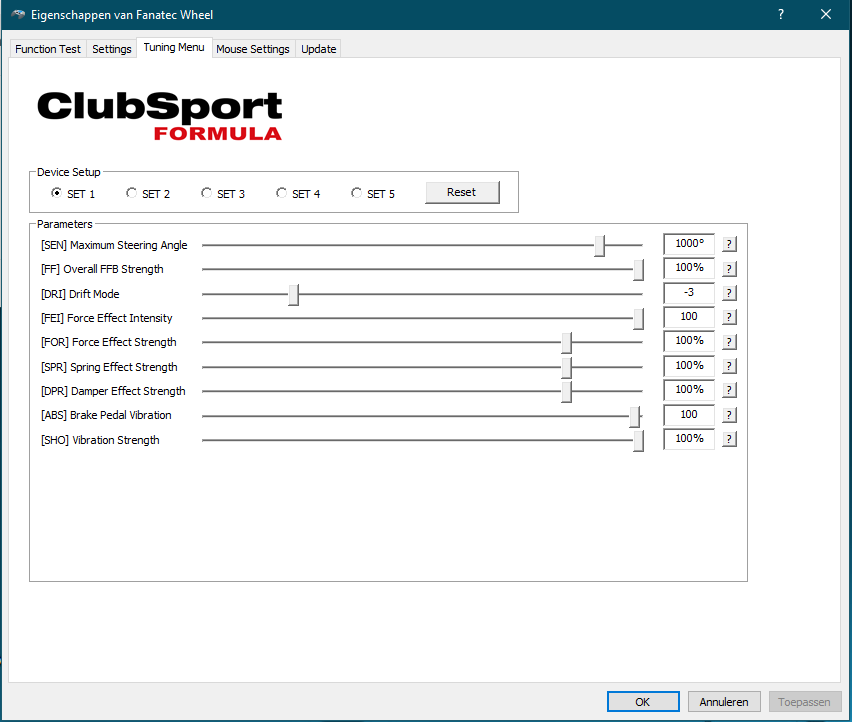Click the Maximum Steering Angle slider handle
This screenshot has width=852, height=722.
(x=599, y=246)
